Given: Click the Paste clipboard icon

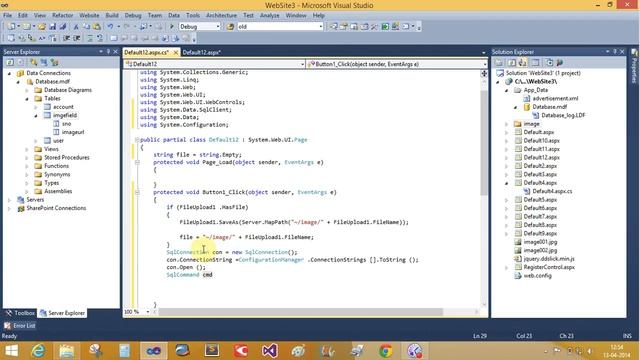Looking at the screenshot, I should coord(97,27).
